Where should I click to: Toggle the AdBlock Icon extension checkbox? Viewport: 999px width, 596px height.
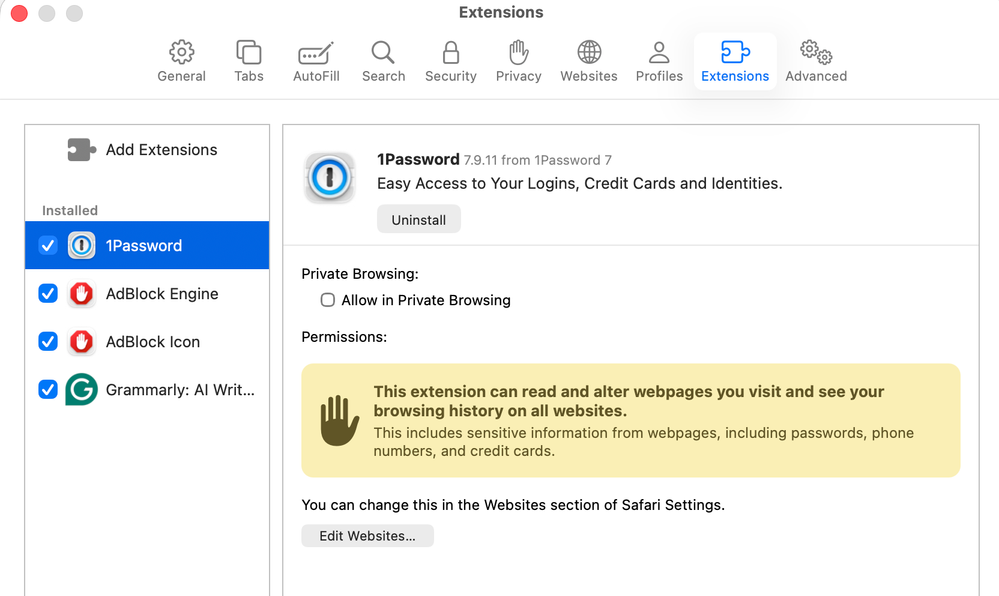(x=48, y=342)
